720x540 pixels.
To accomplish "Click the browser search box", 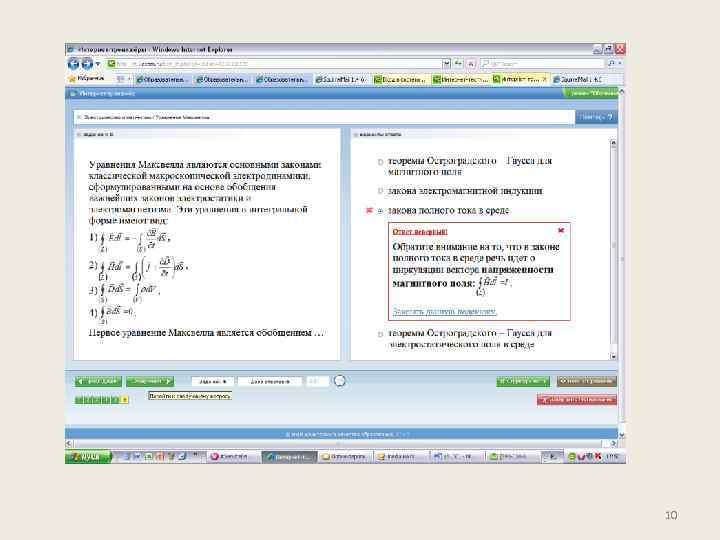I will pyautogui.click(x=542, y=63).
